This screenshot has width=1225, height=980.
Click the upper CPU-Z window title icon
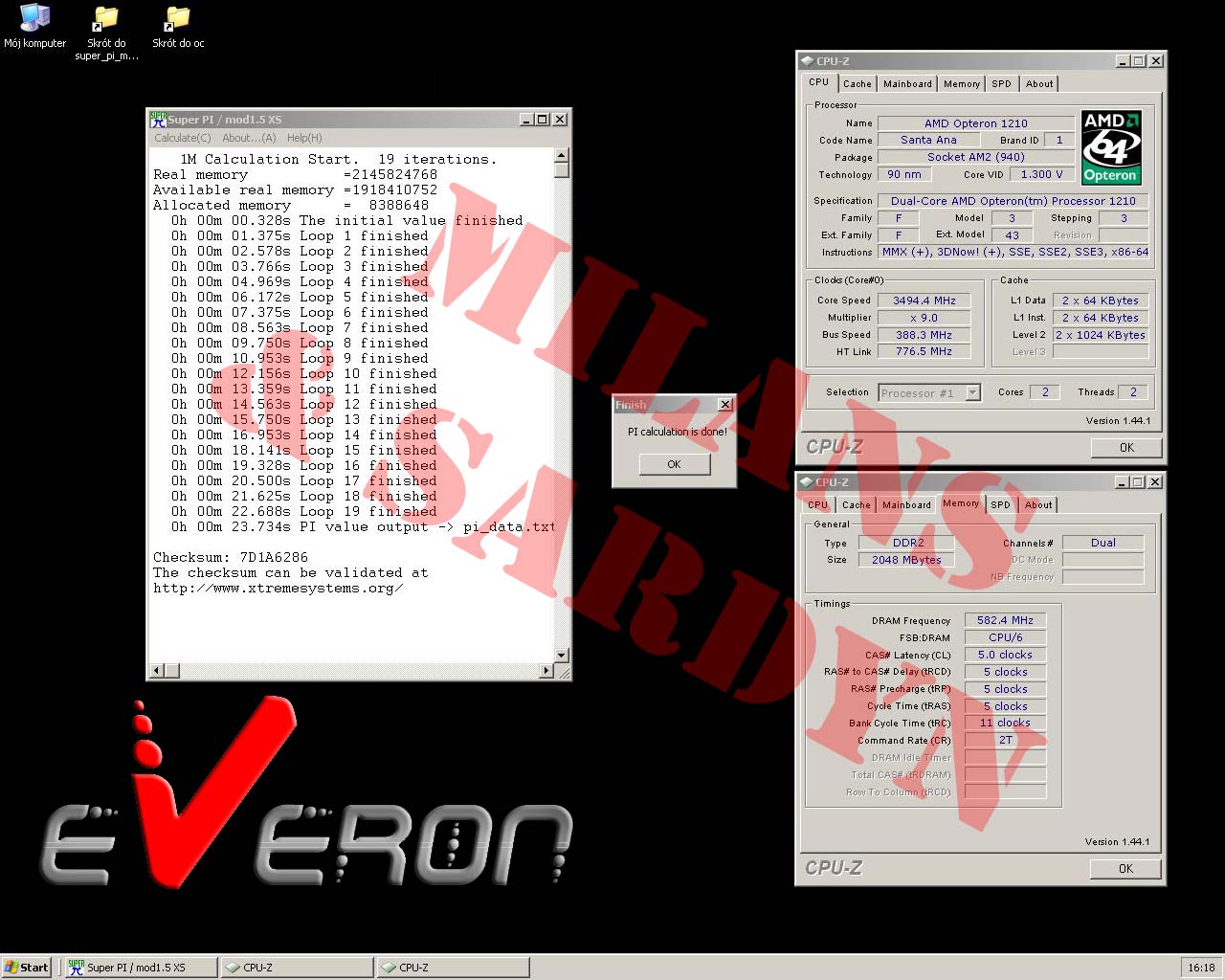[808, 61]
